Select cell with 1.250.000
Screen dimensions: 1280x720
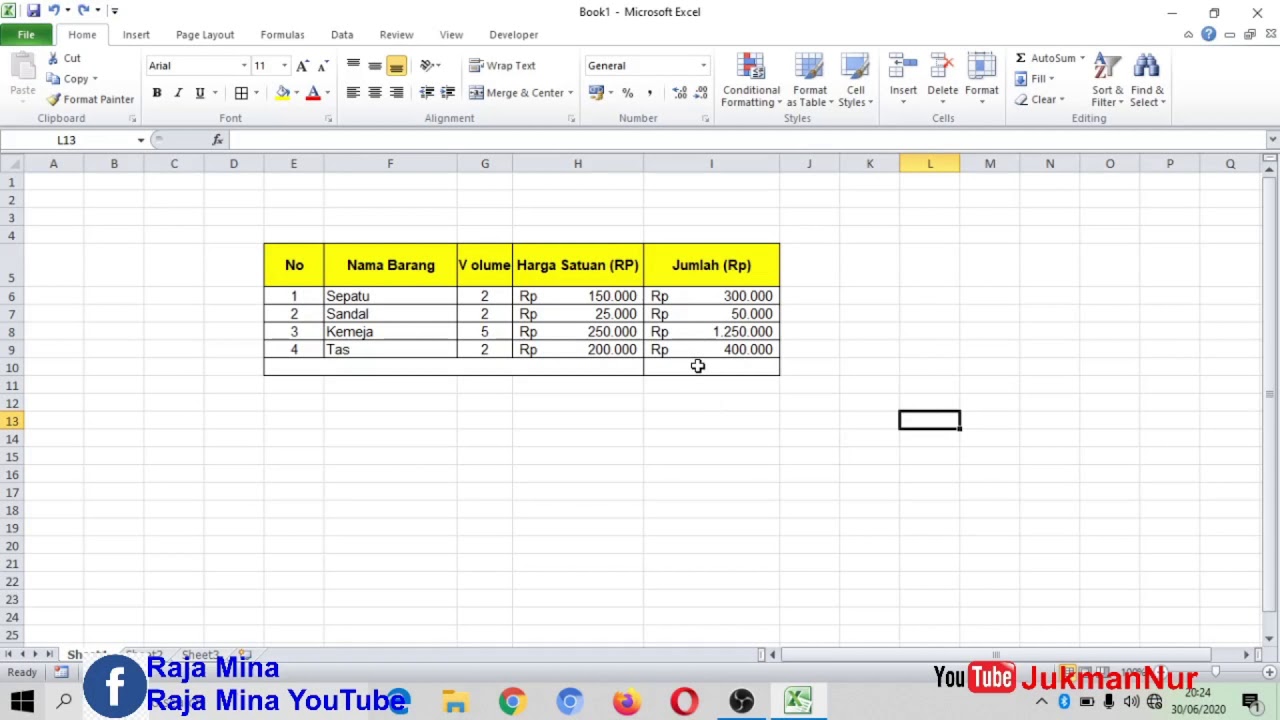click(x=711, y=332)
